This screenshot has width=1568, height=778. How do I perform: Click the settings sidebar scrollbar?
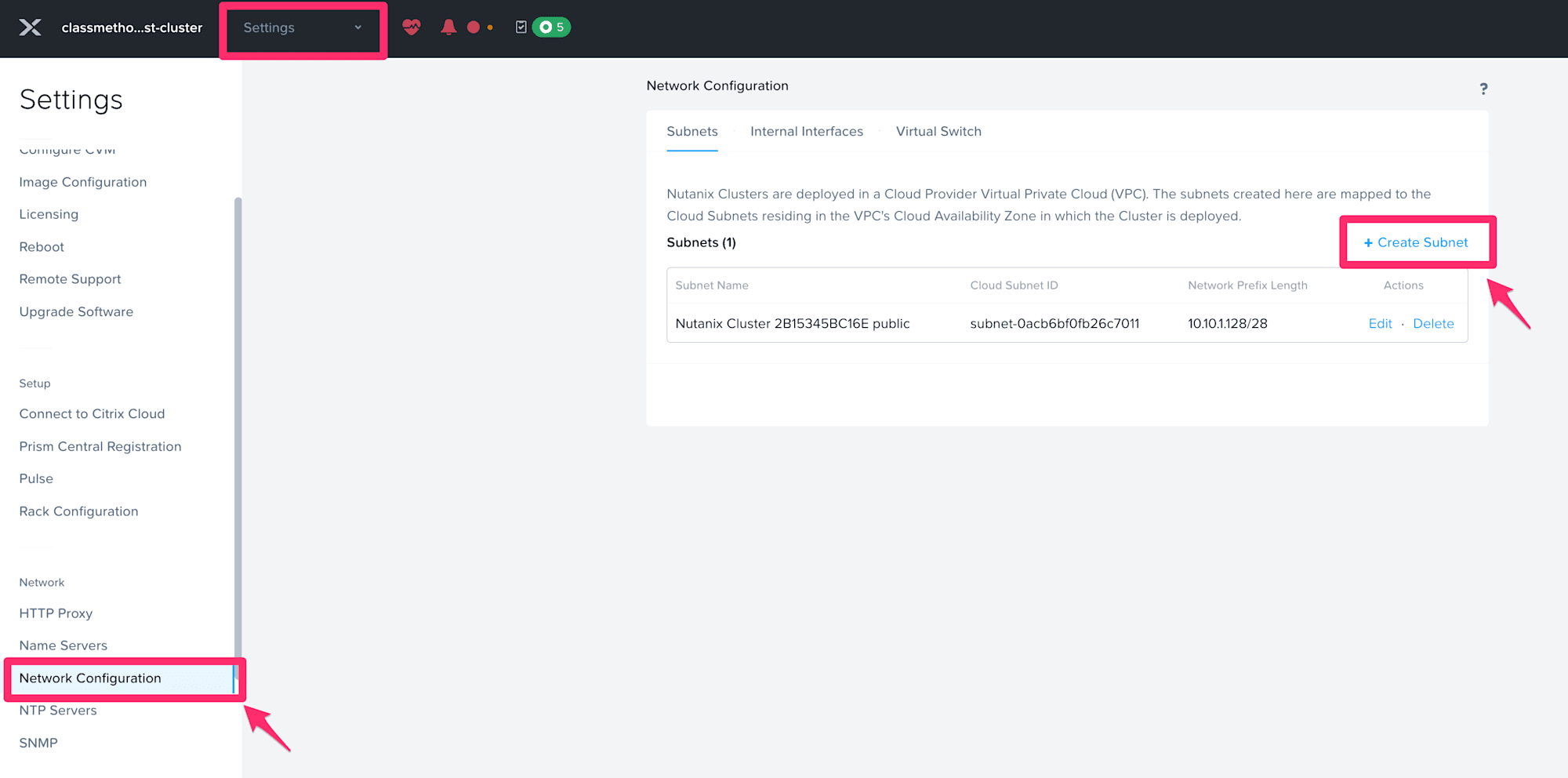pyautogui.click(x=238, y=439)
